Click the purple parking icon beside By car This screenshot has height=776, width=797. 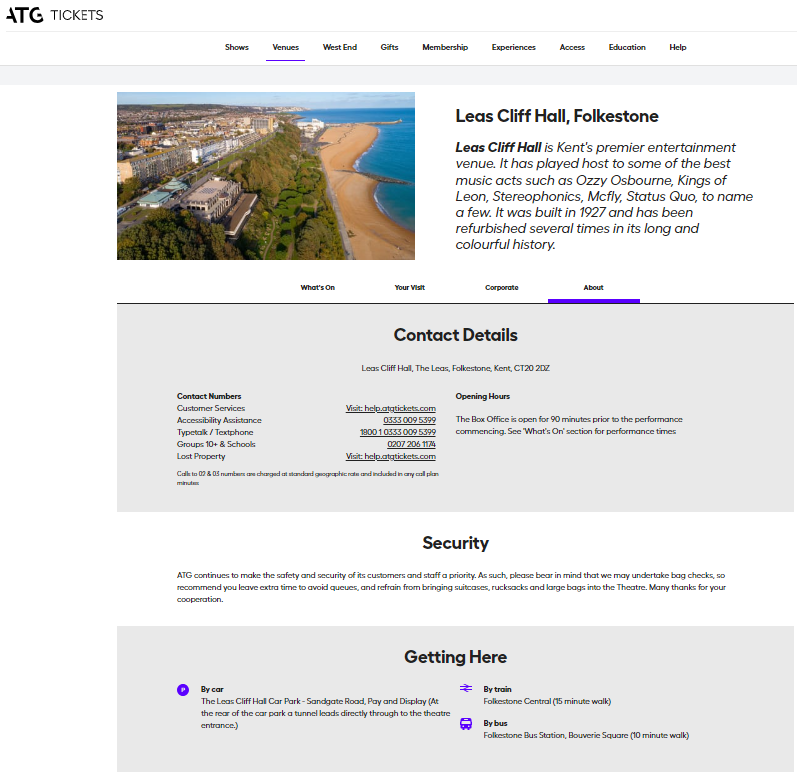(x=183, y=690)
